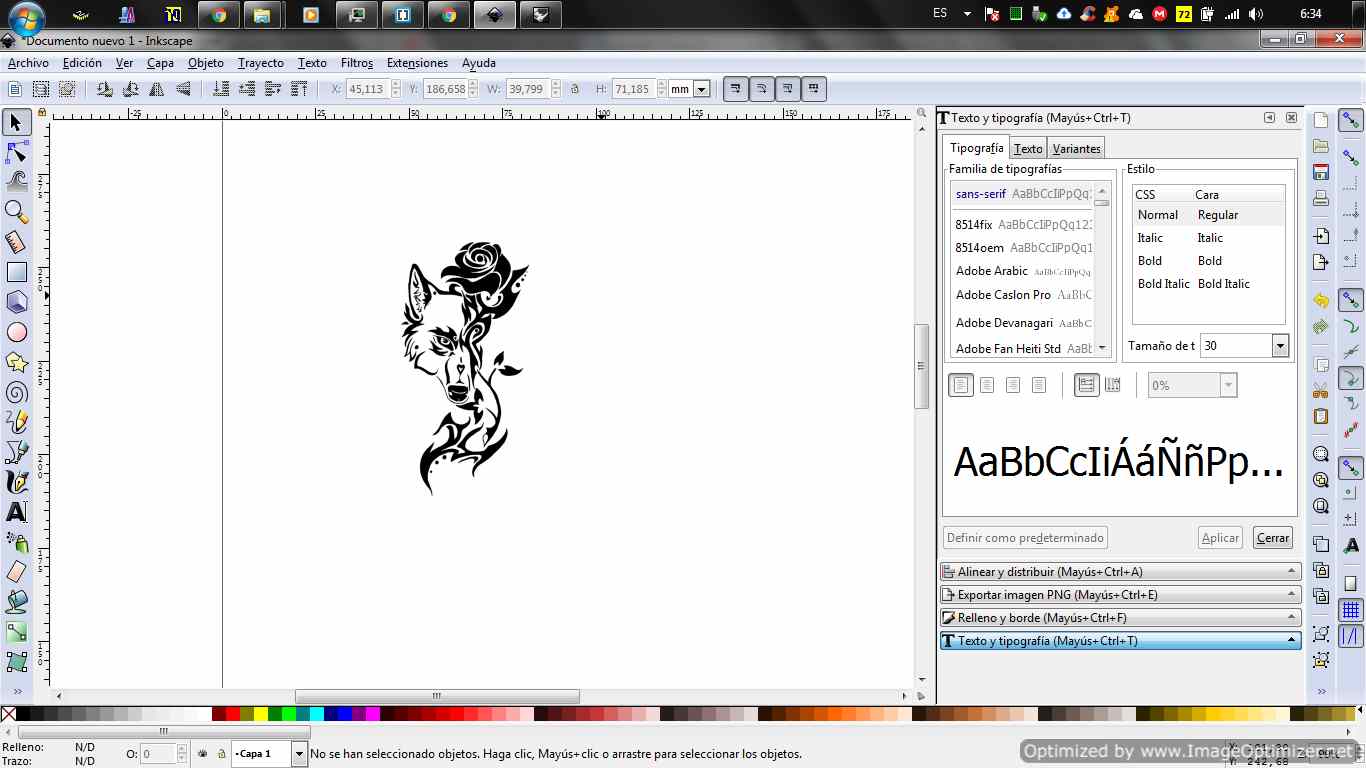
Task: Toggle left text alignment button
Action: (961, 385)
